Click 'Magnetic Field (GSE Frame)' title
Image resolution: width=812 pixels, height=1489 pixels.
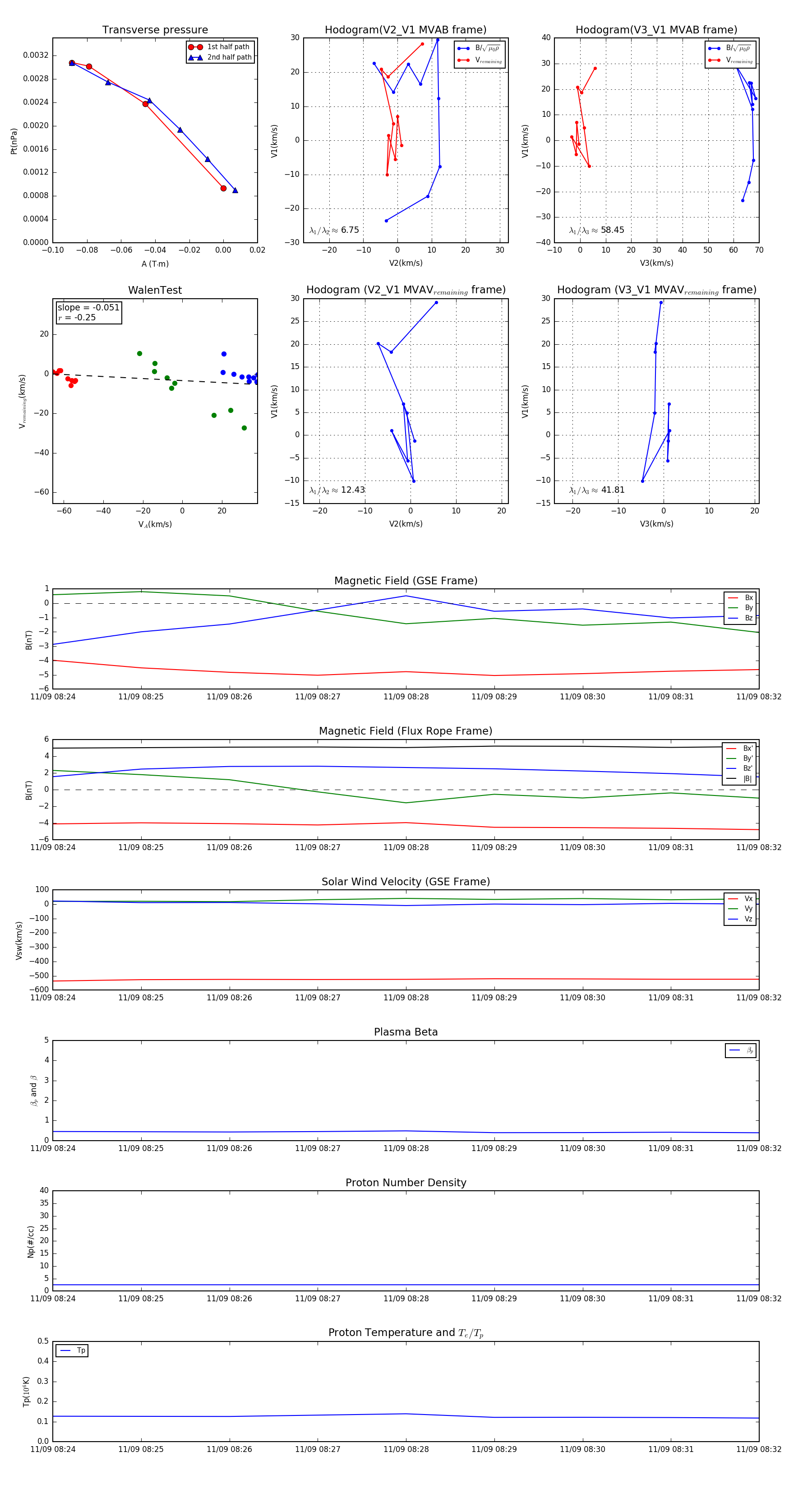pyautogui.click(x=406, y=581)
